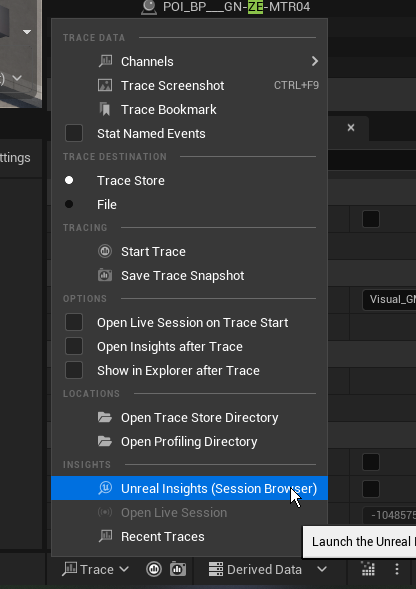The height and width of the screenshot is (589, 416).
Task: Check Open Live Session on Trace Start
Action: (74, 322)
